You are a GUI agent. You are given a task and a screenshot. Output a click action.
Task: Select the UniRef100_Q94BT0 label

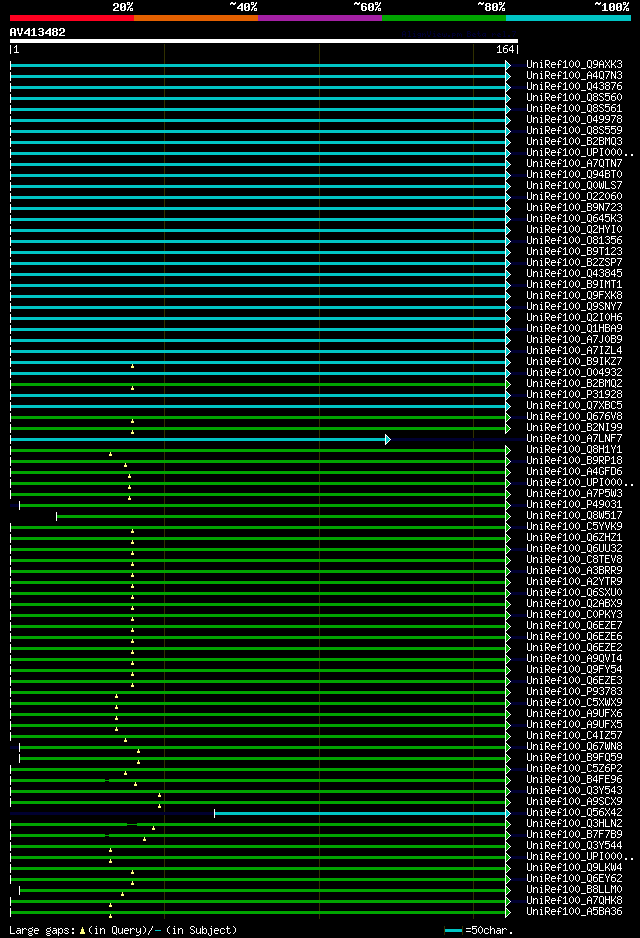click(574, 174)
